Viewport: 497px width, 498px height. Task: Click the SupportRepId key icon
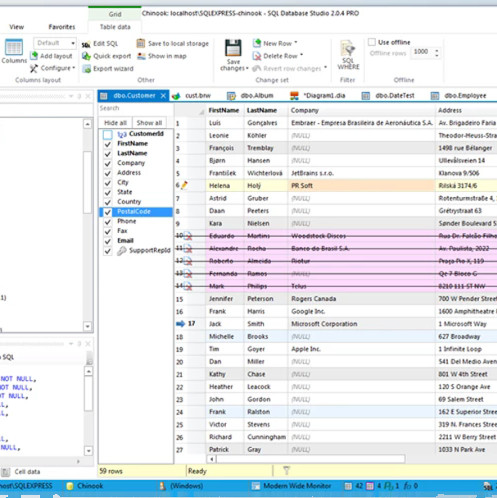click(122, 250)
